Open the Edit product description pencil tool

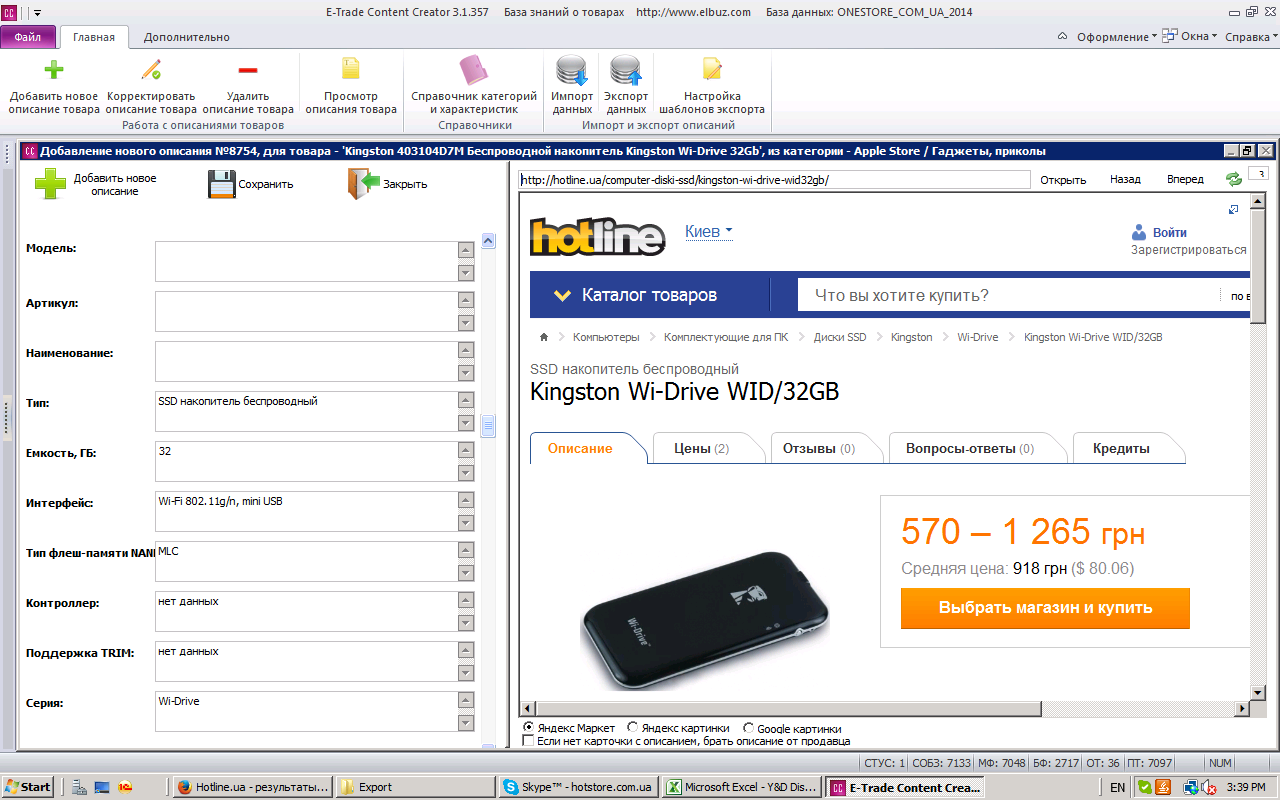[151, 70]
